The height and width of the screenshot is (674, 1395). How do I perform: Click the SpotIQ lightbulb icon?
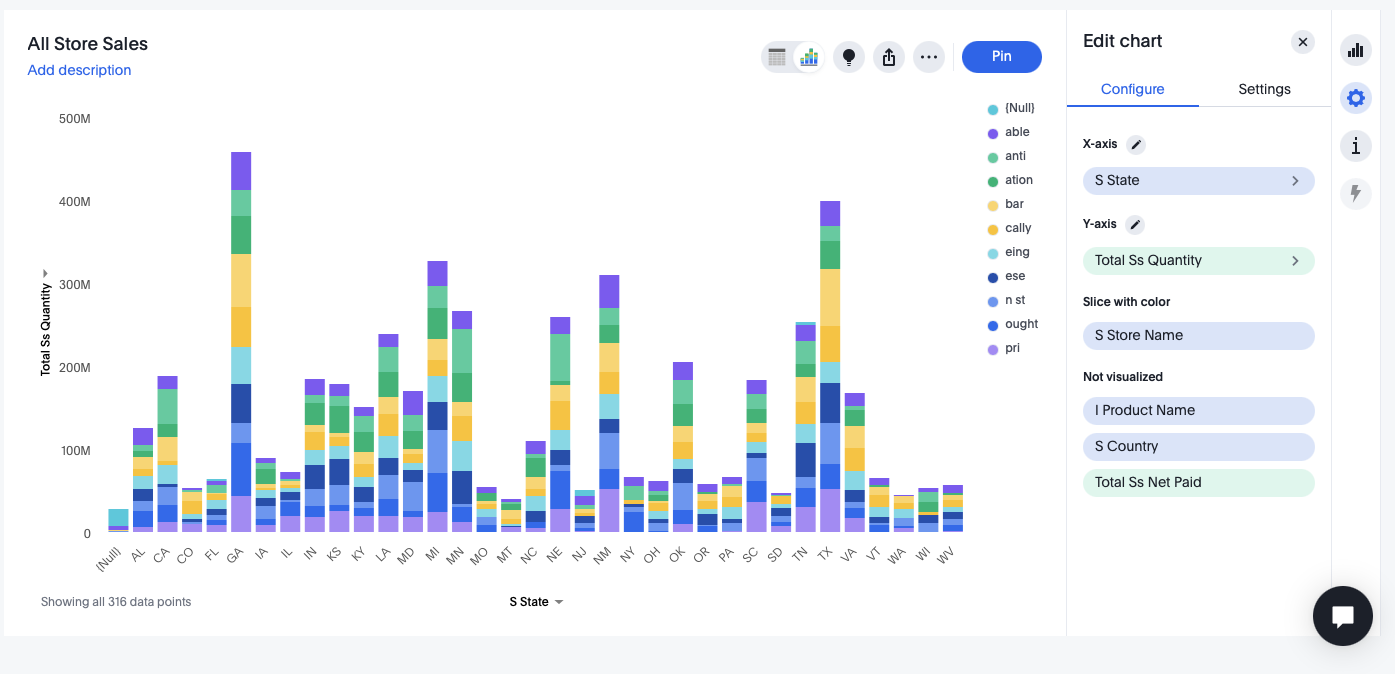[x=849, y=57]
